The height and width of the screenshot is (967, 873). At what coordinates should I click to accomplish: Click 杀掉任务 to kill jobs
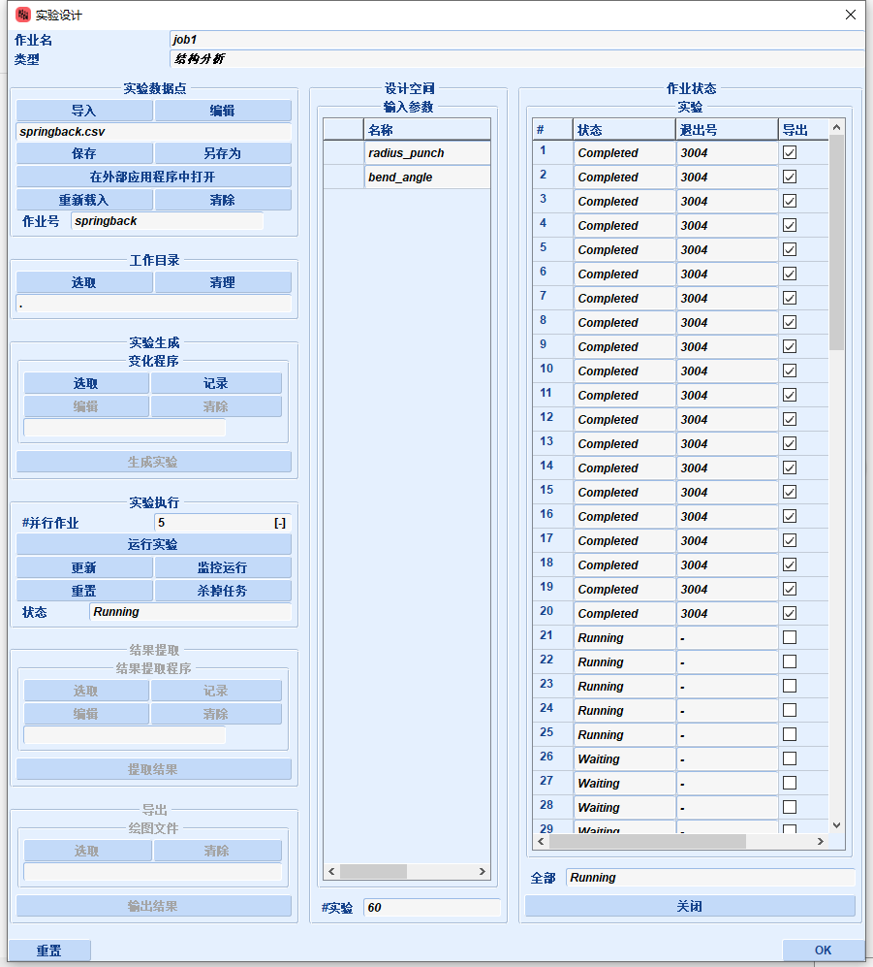click(222, 591)
